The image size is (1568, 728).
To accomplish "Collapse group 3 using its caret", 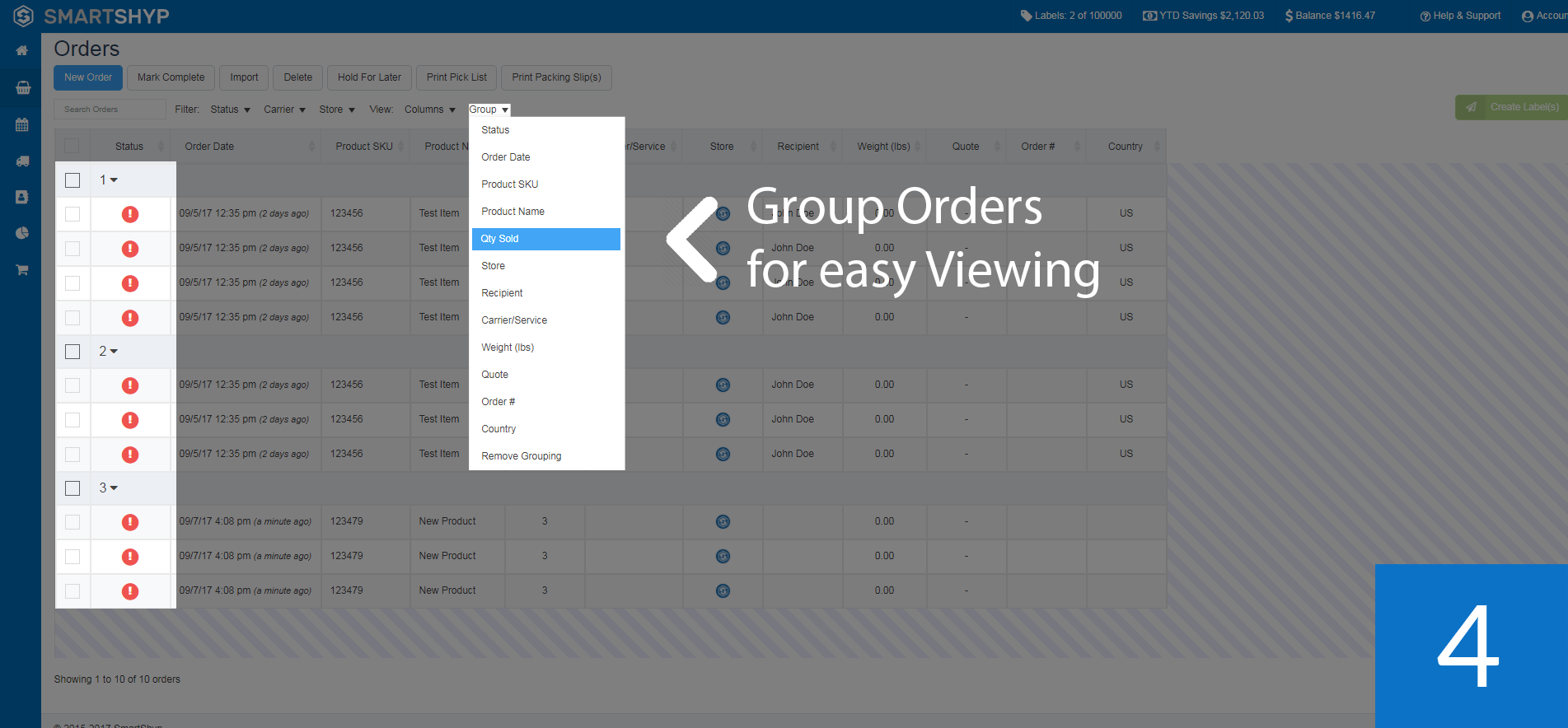I will pyautogui.click(x=114, y=488).
